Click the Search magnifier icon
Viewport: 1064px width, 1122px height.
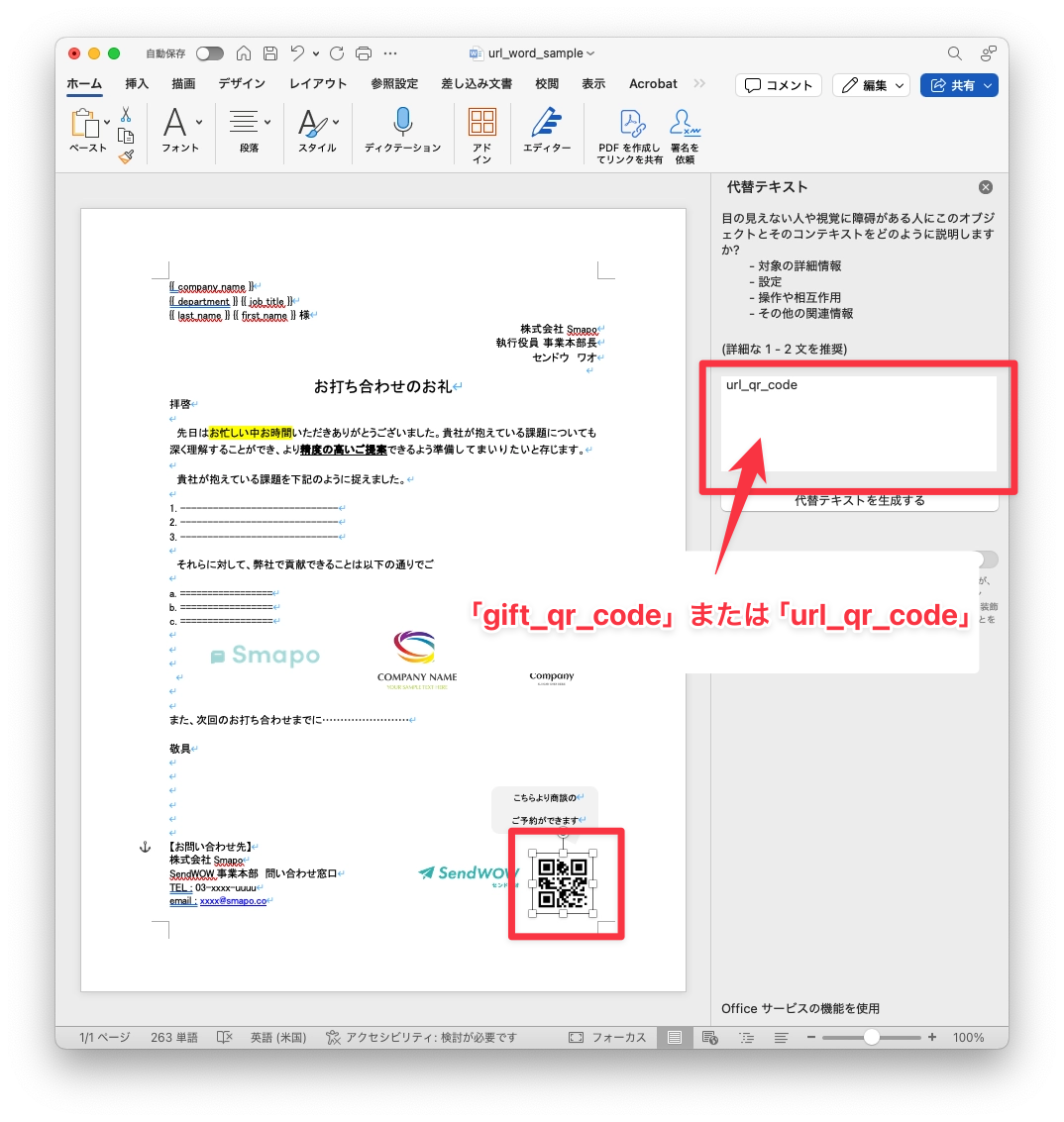coord(954,53)
